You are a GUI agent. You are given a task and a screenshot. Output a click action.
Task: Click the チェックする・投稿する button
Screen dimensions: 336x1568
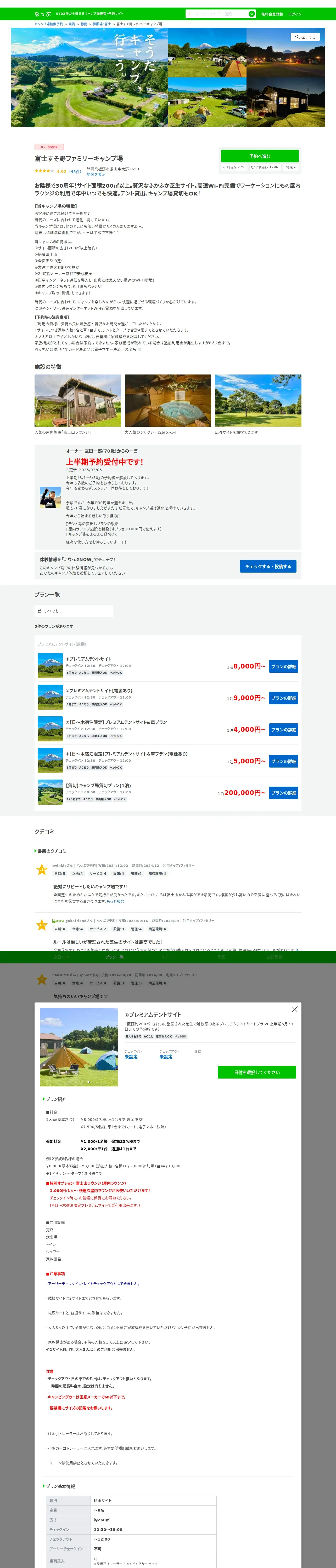pyautogui.click(x=268, y=566)
